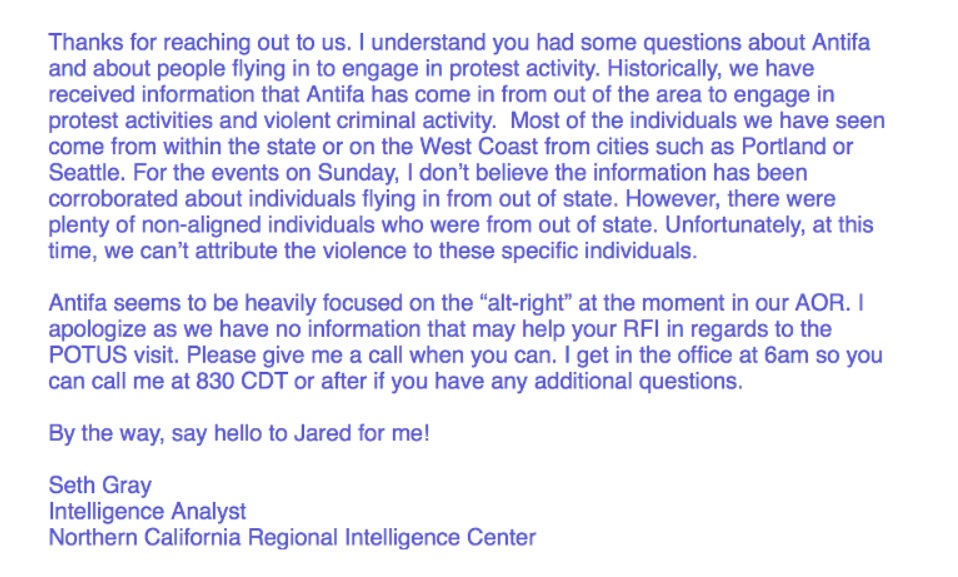Click the quoted term "alt-right"
Screen dimensions: 958x577
(526, 303)
